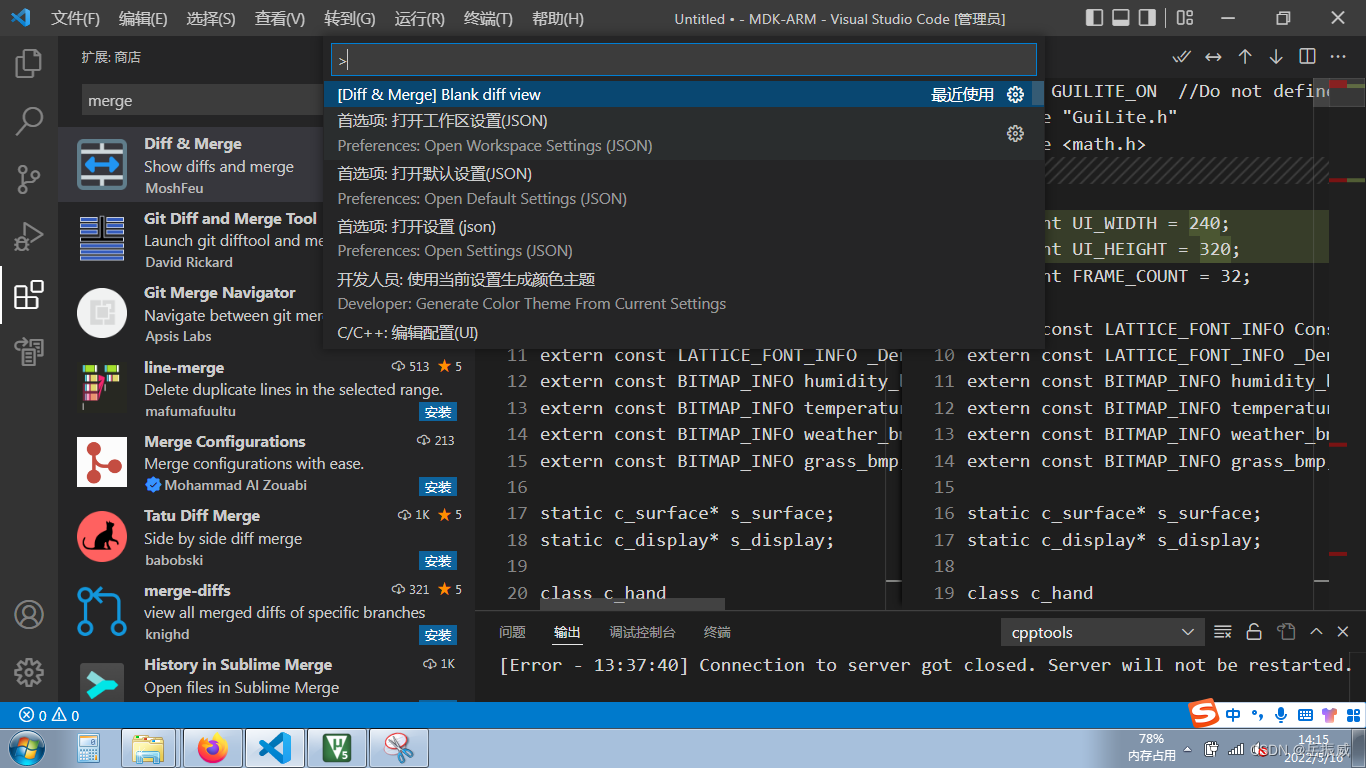Maximize the panel with the chevron
This screenshot has width=1366, height=768.
[x=1316, y=632]
